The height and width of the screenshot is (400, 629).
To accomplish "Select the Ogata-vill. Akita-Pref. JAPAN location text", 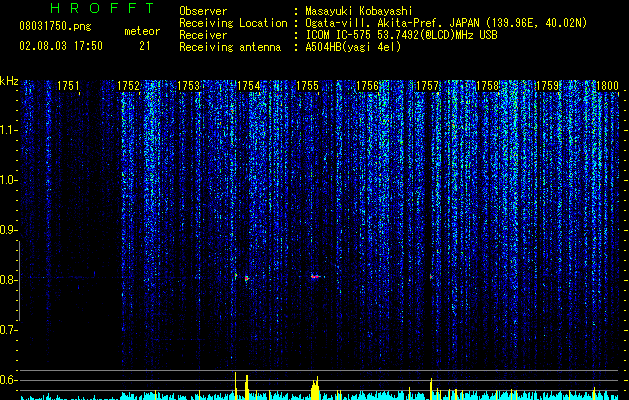I will point(446,23).
